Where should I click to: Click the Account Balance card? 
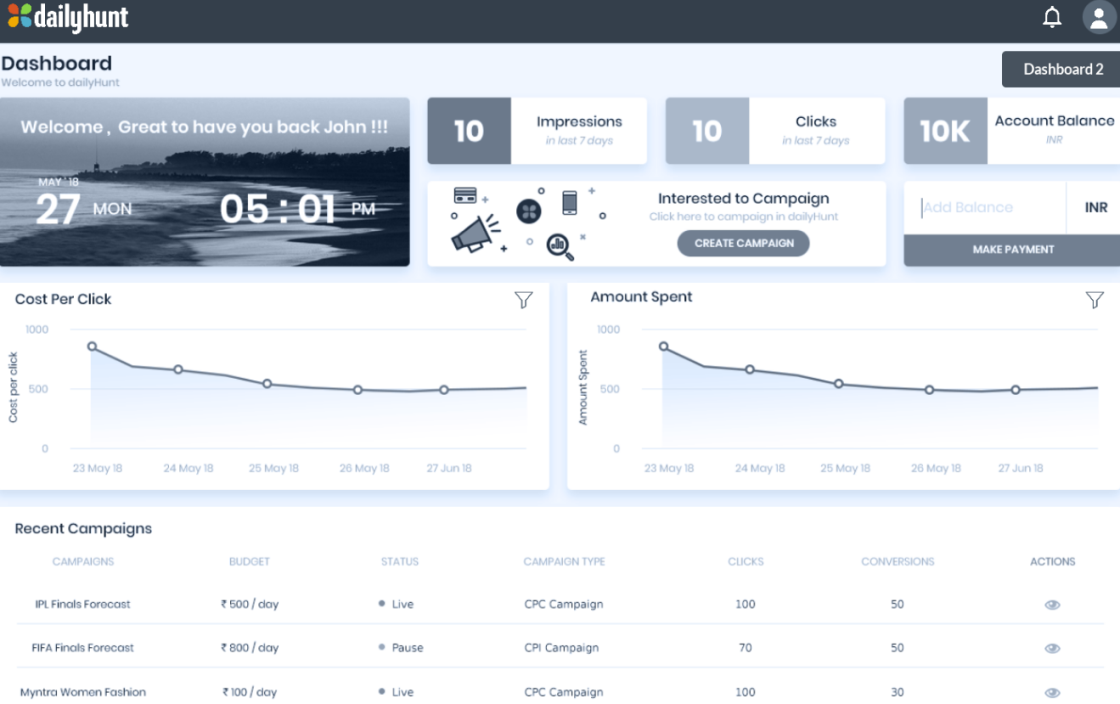click(x=1011, y=131)
